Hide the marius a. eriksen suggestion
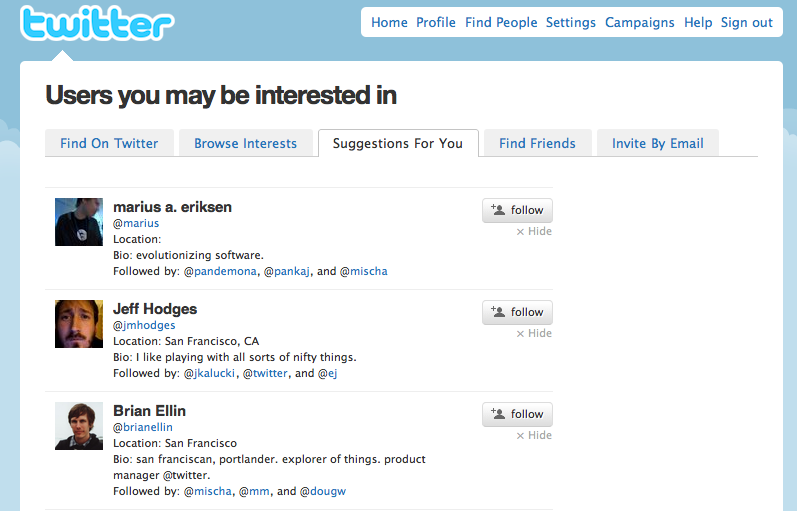 (x=534, y=232)
